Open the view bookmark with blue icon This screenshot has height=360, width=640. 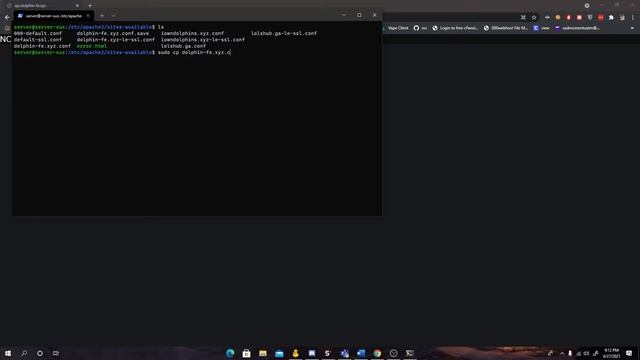tap(542, 28)
